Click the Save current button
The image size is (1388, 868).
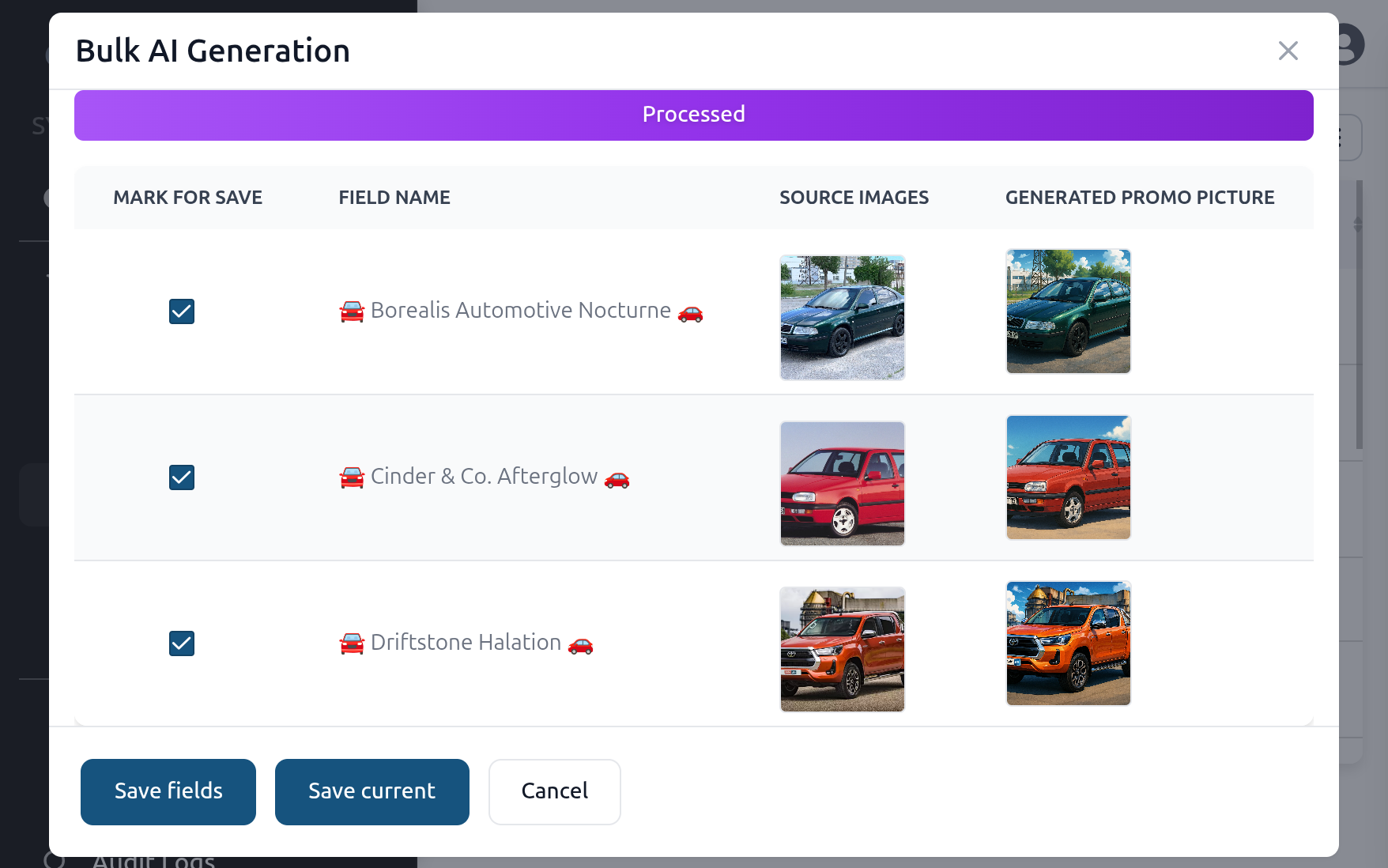point(372,791)
